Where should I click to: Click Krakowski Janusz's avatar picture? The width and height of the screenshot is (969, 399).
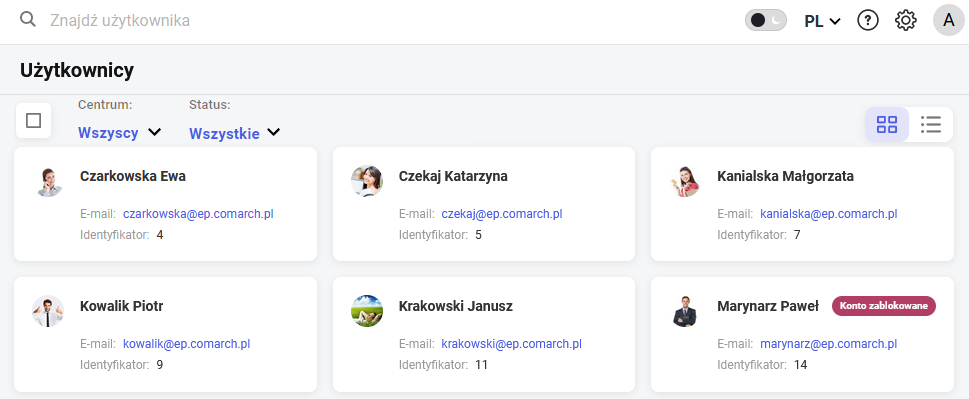[x=366, y=311]
